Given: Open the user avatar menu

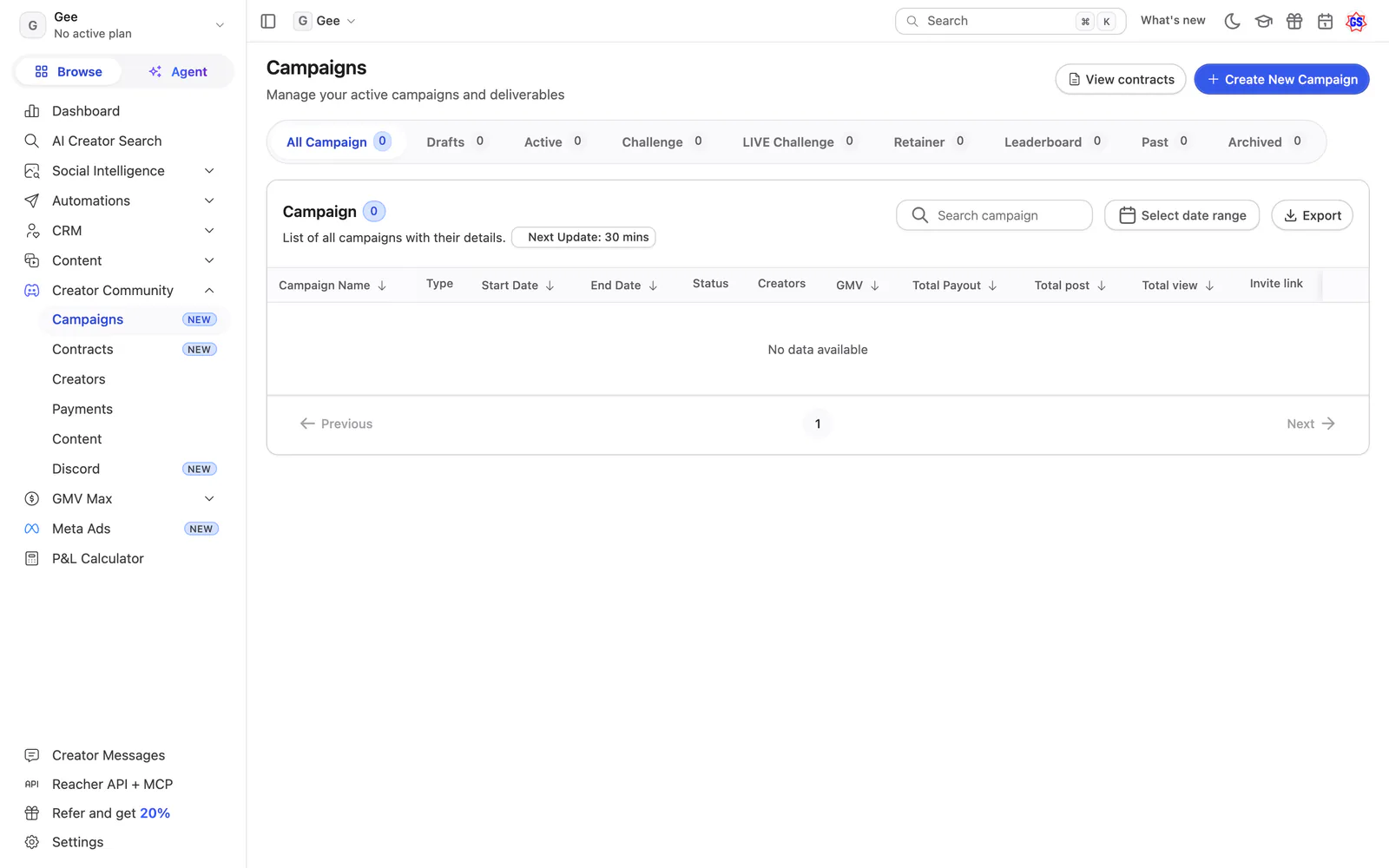Looking at the screenshot, I should click(x=1356, y=22).
